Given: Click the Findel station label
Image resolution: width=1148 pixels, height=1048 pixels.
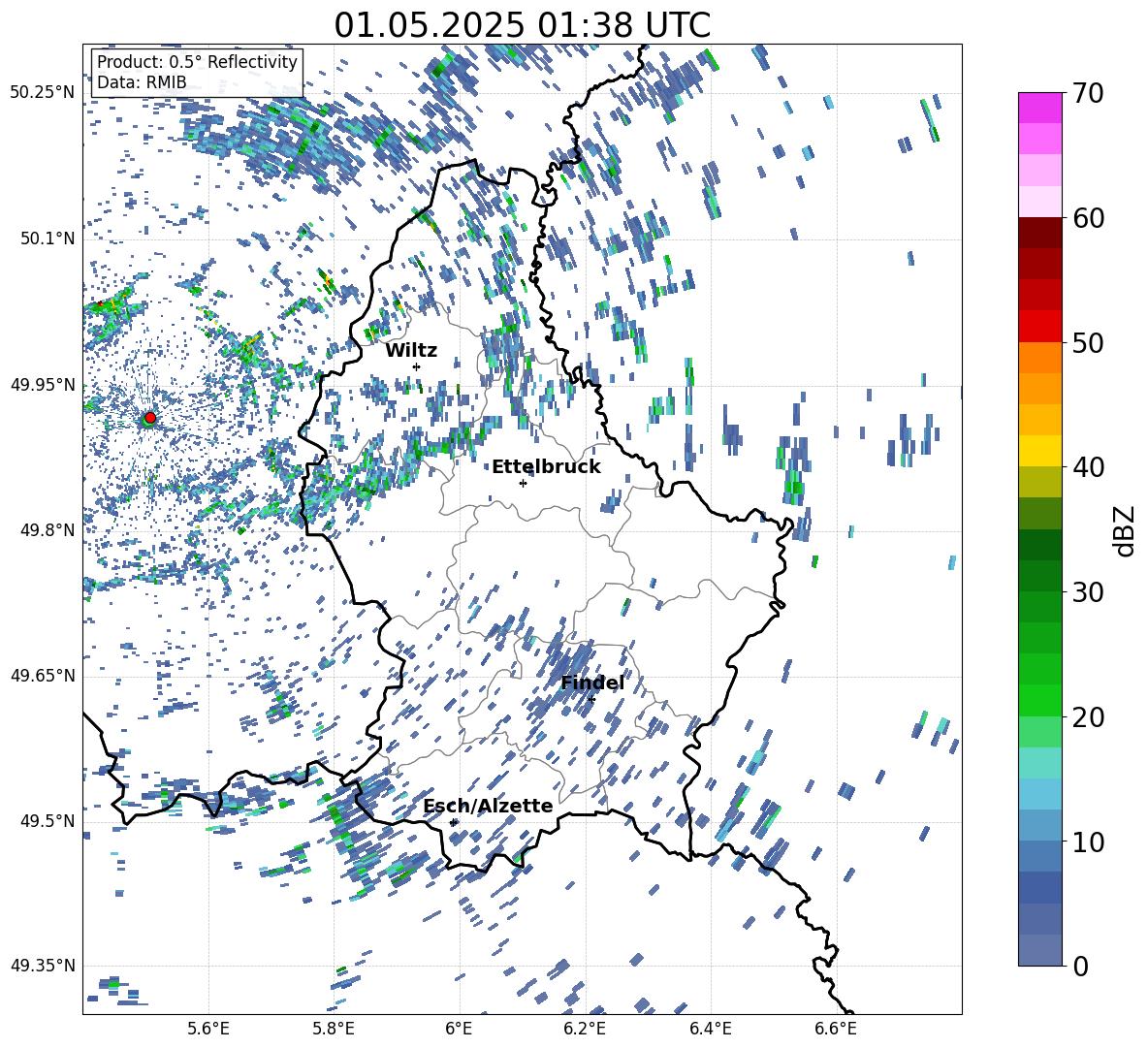Looking at the screenshot, I should 592,683.
